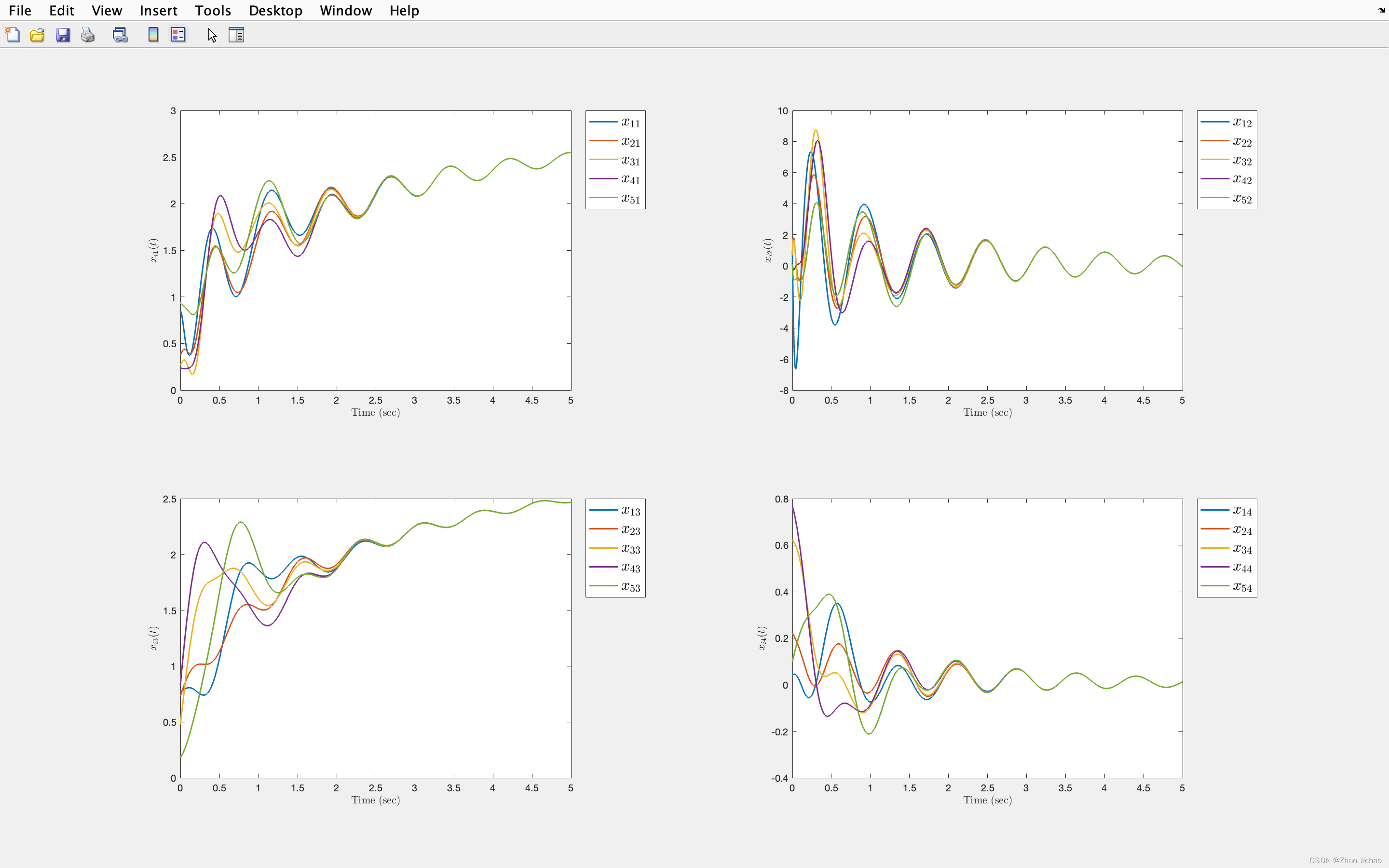Click the Link Plot toolbar icon
This screenshot has width=1389, height=868.
[x=120, y=35]
